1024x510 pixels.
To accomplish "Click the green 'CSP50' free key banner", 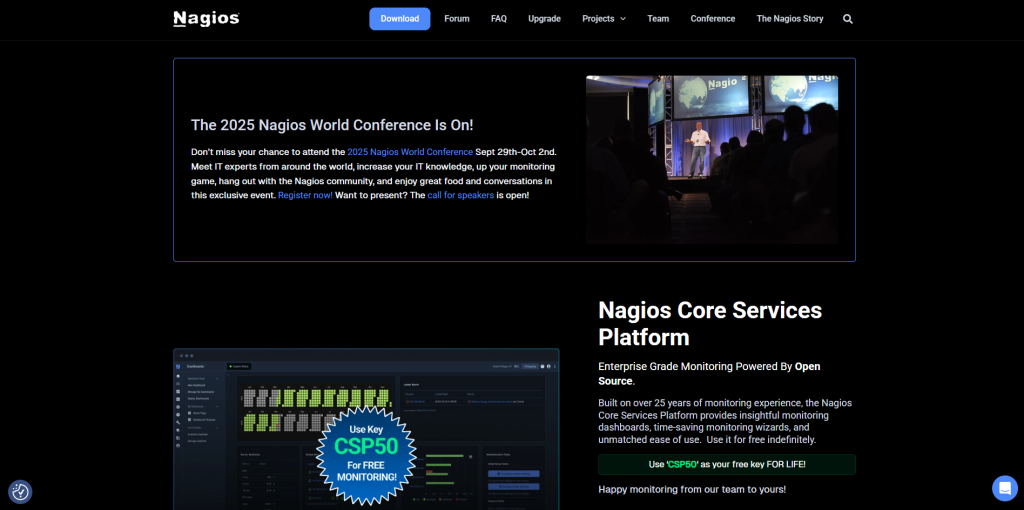I will pyautogui.click(x=727, y=464).
